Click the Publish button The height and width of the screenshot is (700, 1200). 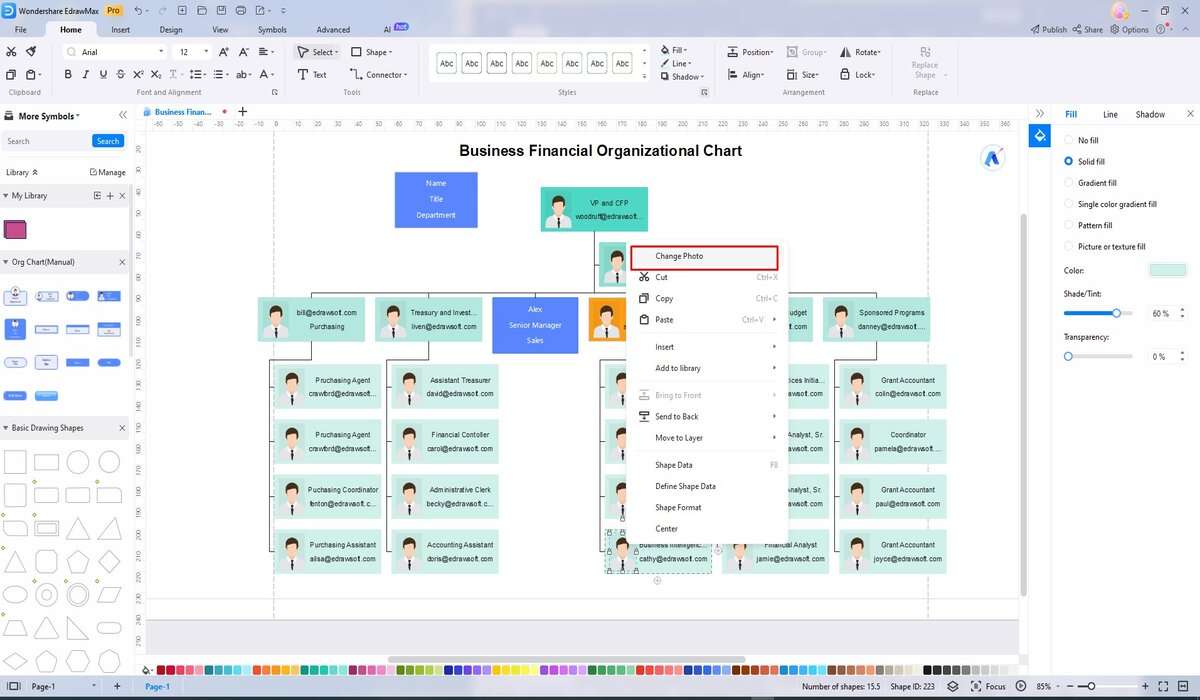tap(1048, 29)
